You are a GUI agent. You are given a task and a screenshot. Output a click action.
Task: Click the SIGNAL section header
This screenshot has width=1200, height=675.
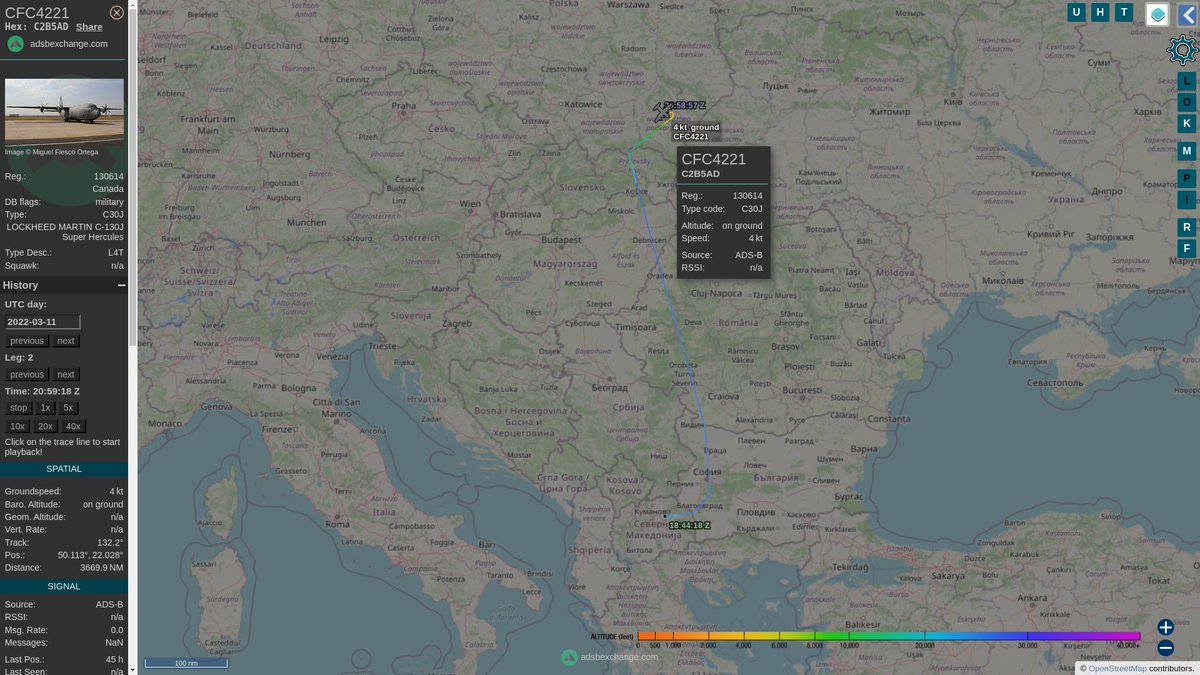pos(64,586)
